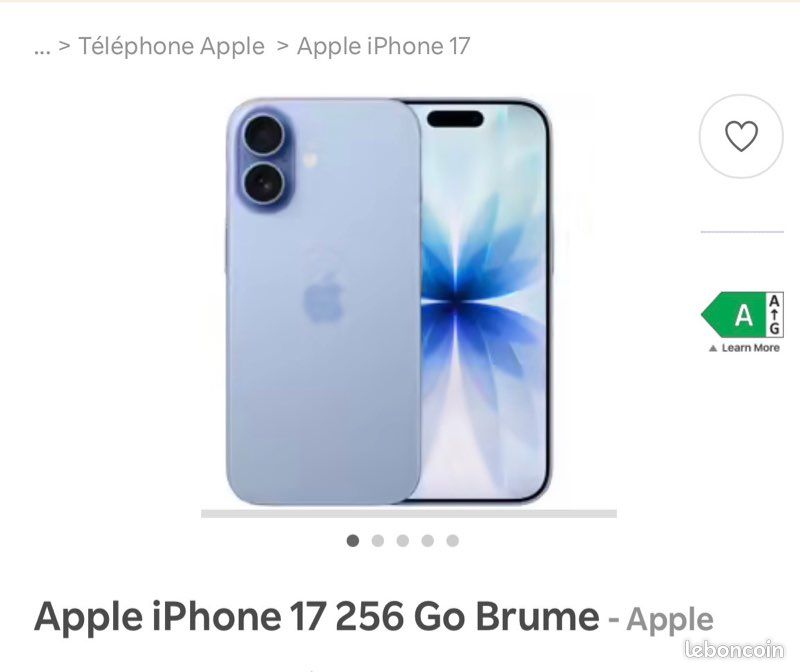The image size is (800, 672).
Task: Click the small triangle beside Learn More
Action: pyautogui.click(x=713, y=349)
